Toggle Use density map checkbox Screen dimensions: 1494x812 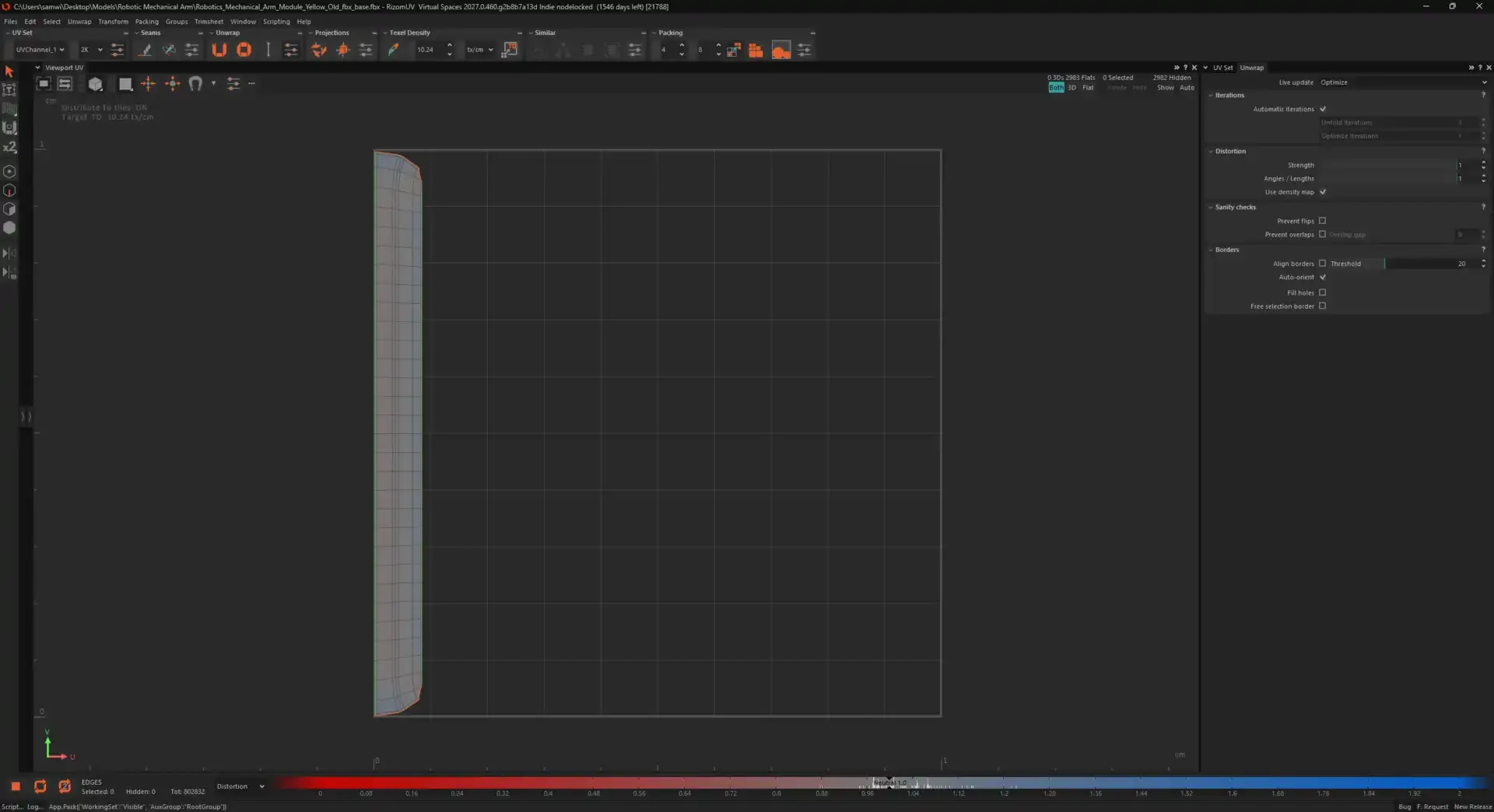1323,192
